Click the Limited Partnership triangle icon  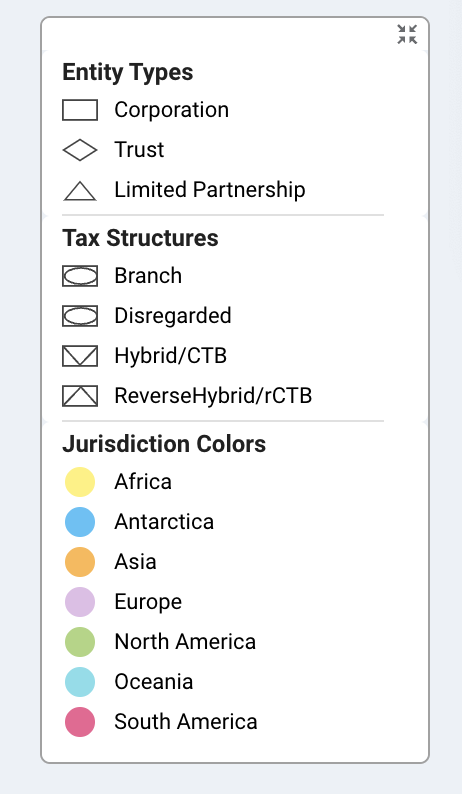(80, 191)
